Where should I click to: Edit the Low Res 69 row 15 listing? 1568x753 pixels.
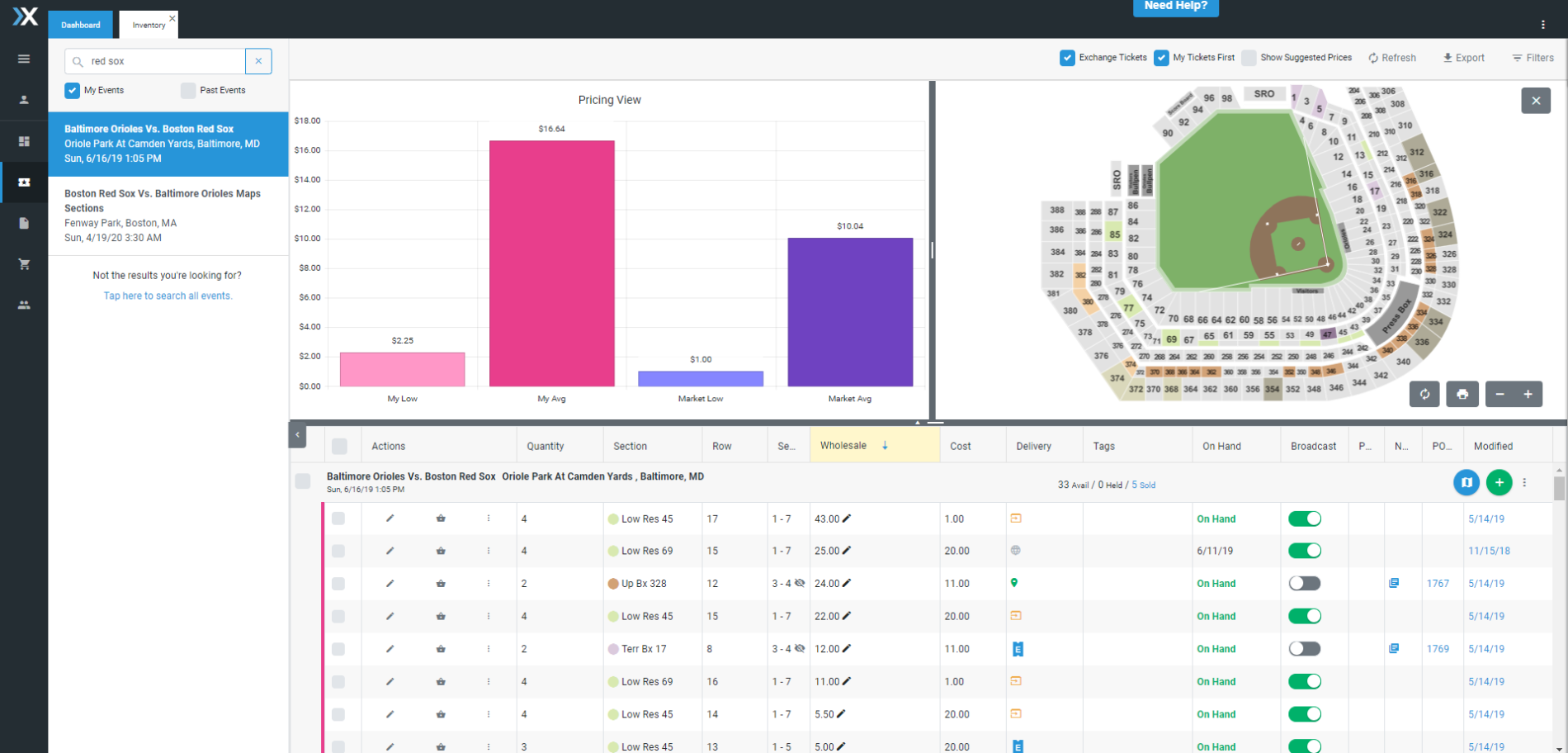click(x=390, y=551)
